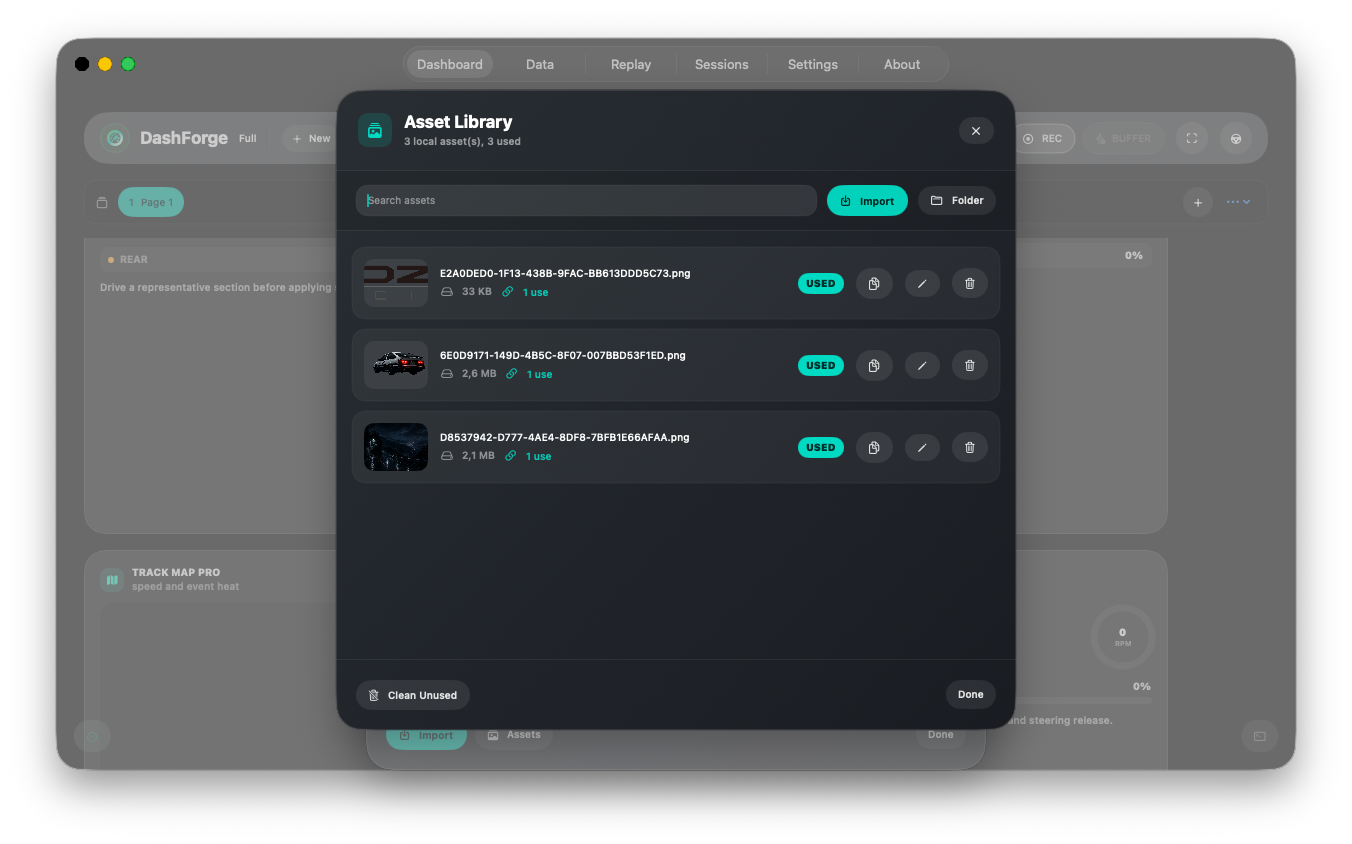Rename the E2A0DED0 asset with the pencil icon
Viewport: 1352px width, 844px height.
click(x=922, y=284)
